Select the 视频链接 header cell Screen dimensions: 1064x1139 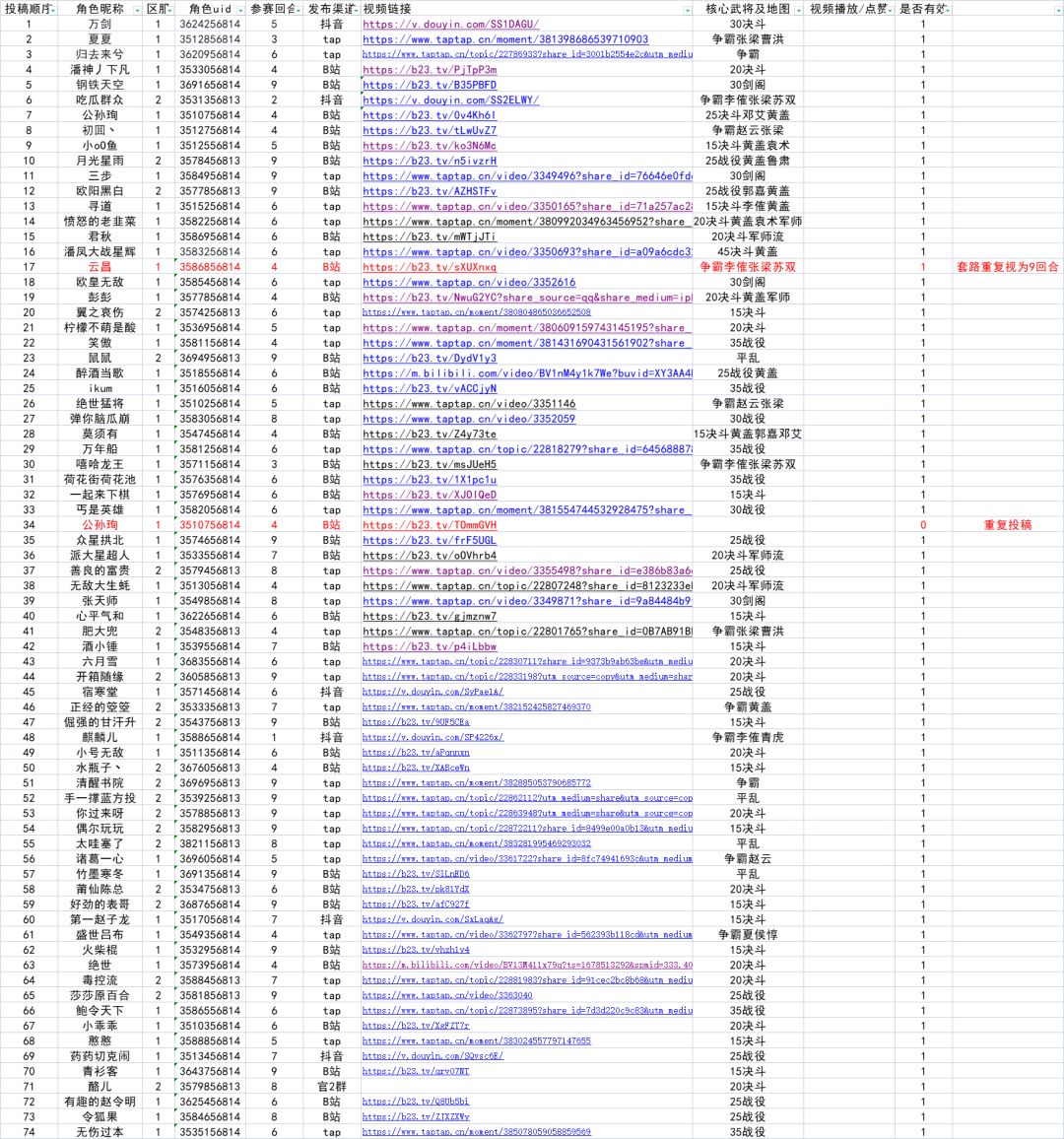pos(526,9)
